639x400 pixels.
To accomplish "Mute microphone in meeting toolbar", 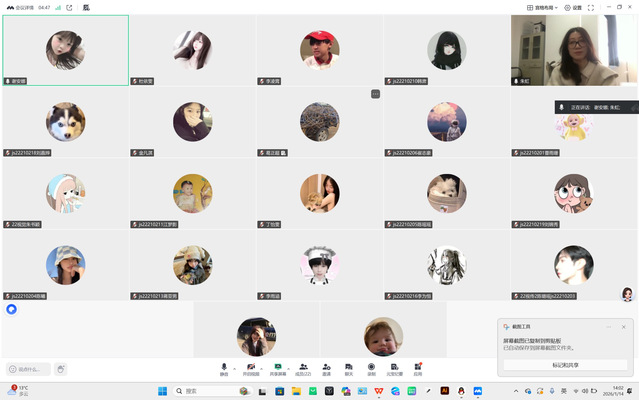I will tap(224, 367).
